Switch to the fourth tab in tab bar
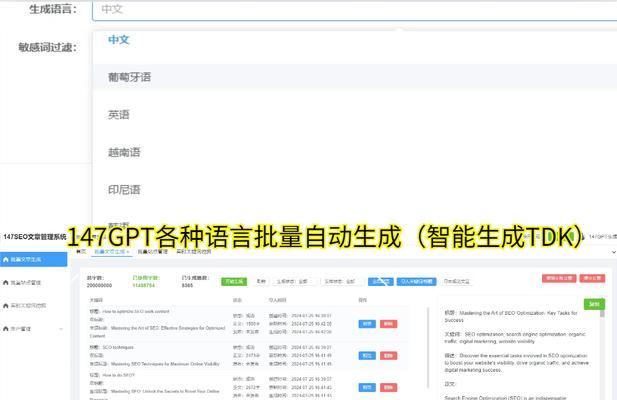Viewport: 617px width, 400px height. point(194,252)
